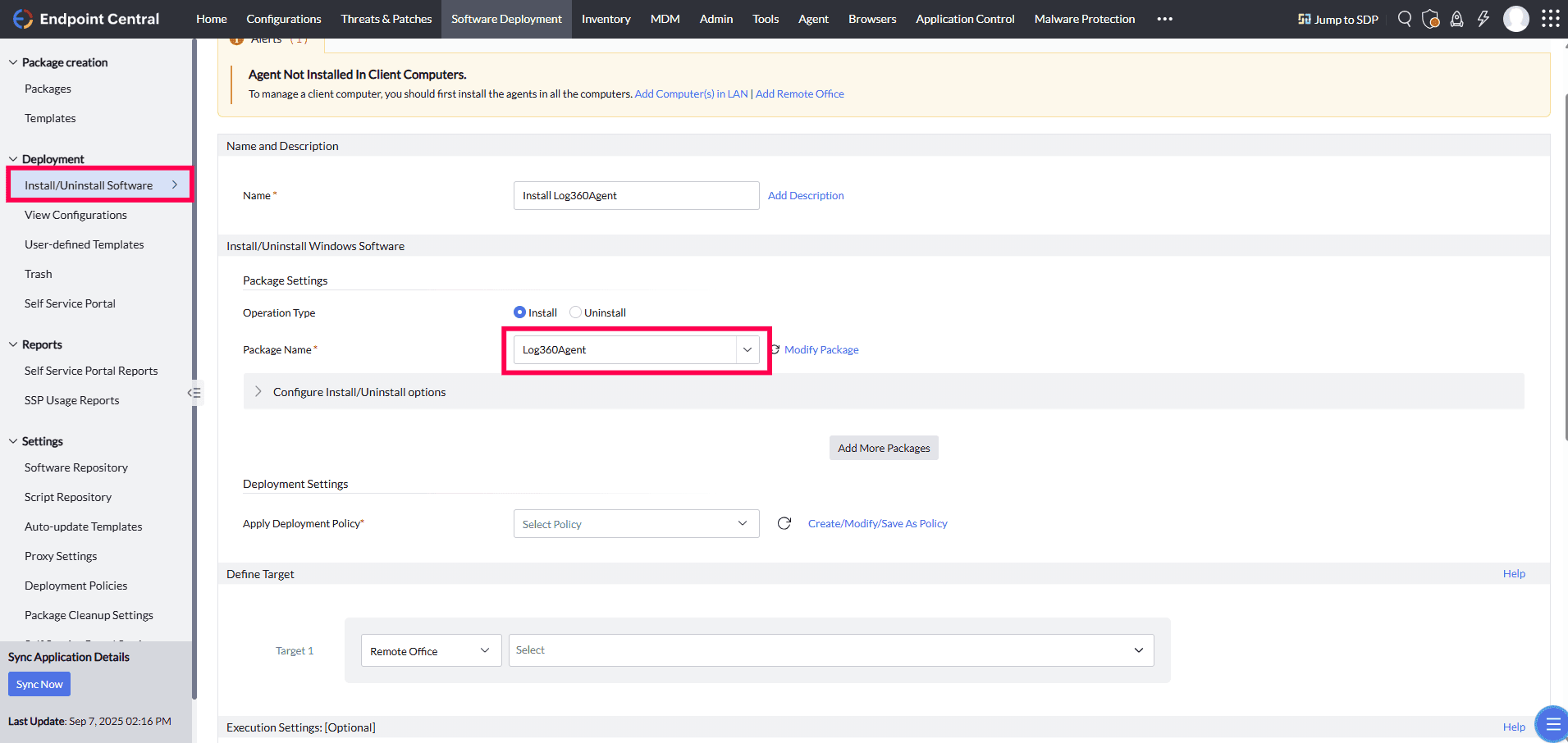Open the Browsers tab
1568x743 pixels.
[872, 19]
